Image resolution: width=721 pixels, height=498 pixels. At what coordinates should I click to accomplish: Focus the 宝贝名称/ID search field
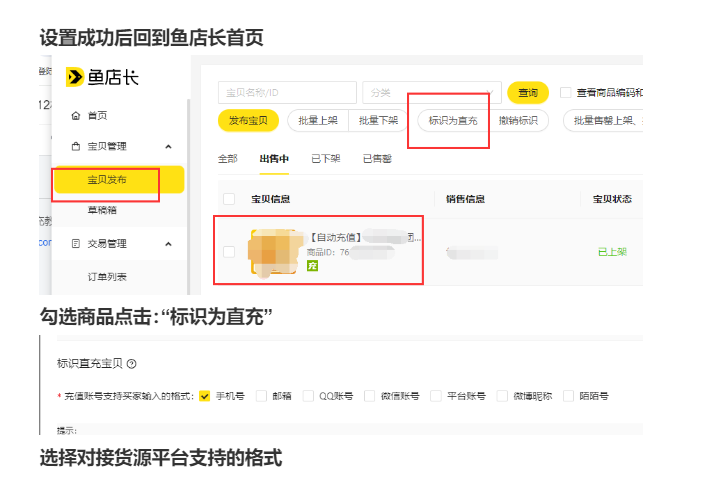tap(287, 92)
